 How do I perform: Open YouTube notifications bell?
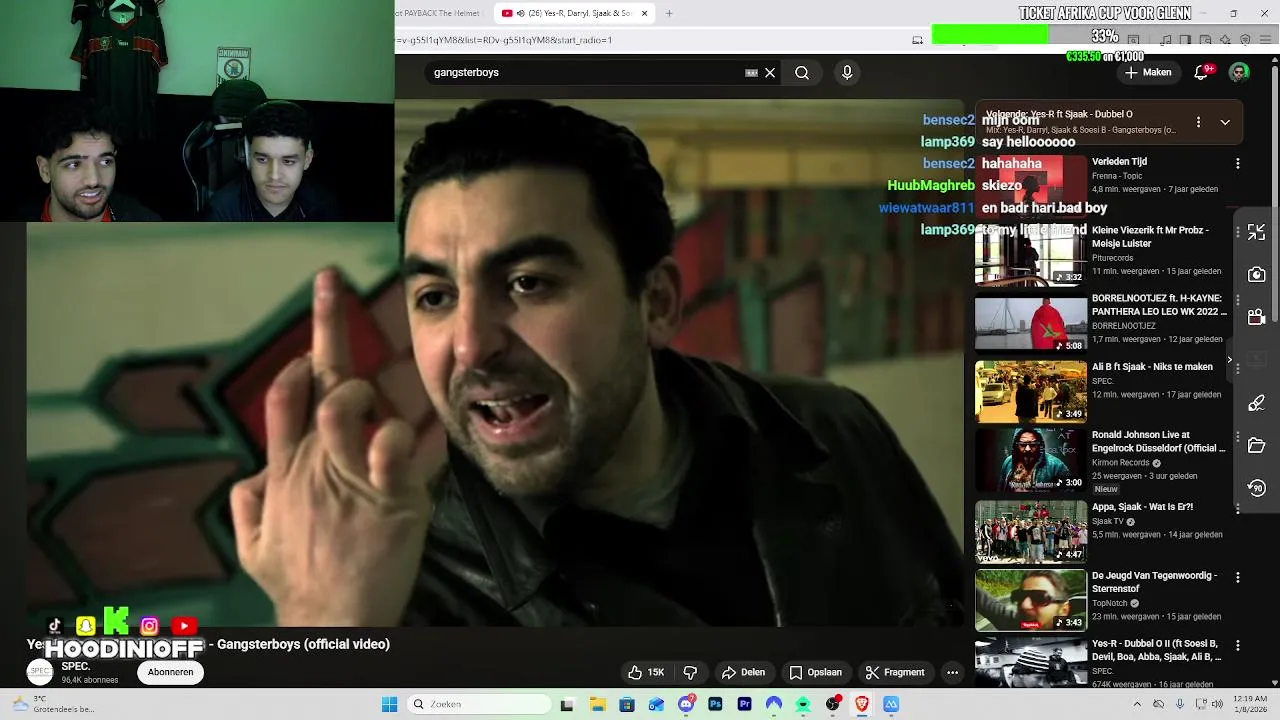[x=1202, y=72]
